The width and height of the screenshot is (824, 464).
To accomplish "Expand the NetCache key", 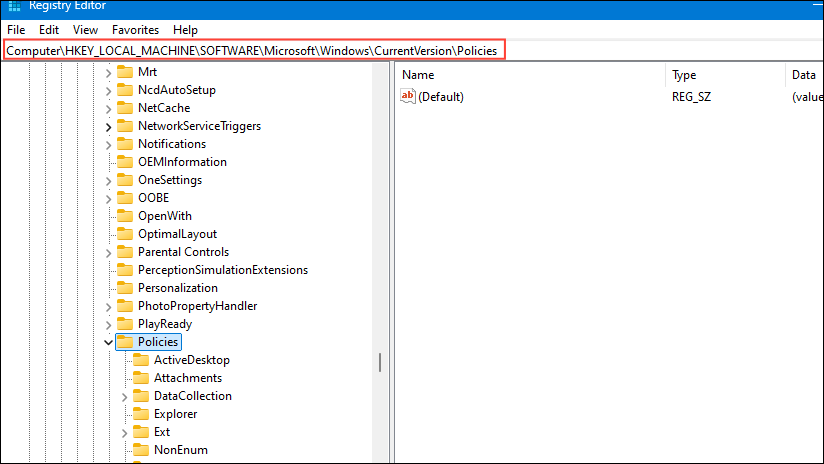I will tap(108, 108).
